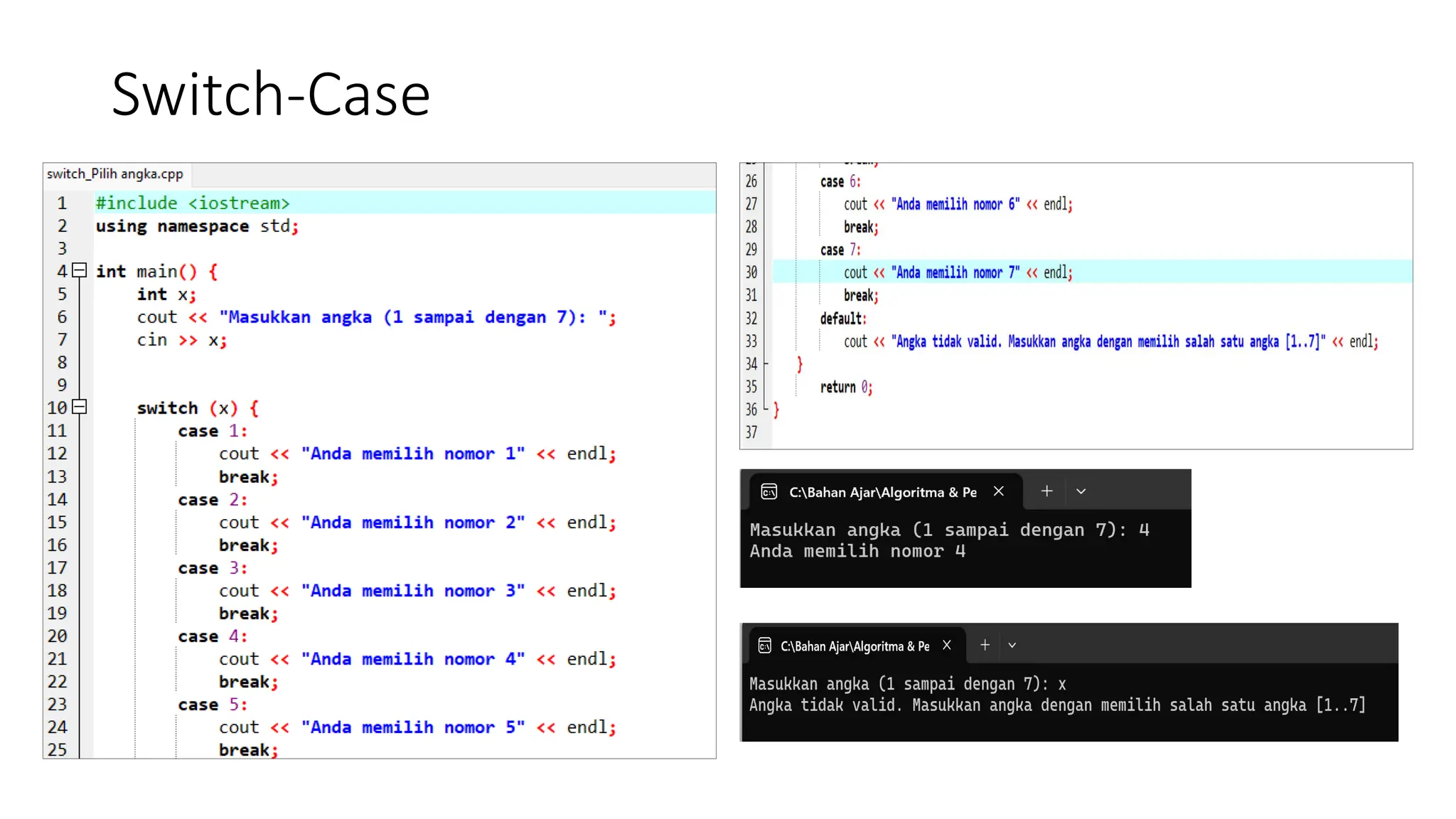This screenshot has width=1456, height=819.
Task: Select lower C:\Bahan Ajar\Algoritma terminal tab
Action: [x=855, y=646]
